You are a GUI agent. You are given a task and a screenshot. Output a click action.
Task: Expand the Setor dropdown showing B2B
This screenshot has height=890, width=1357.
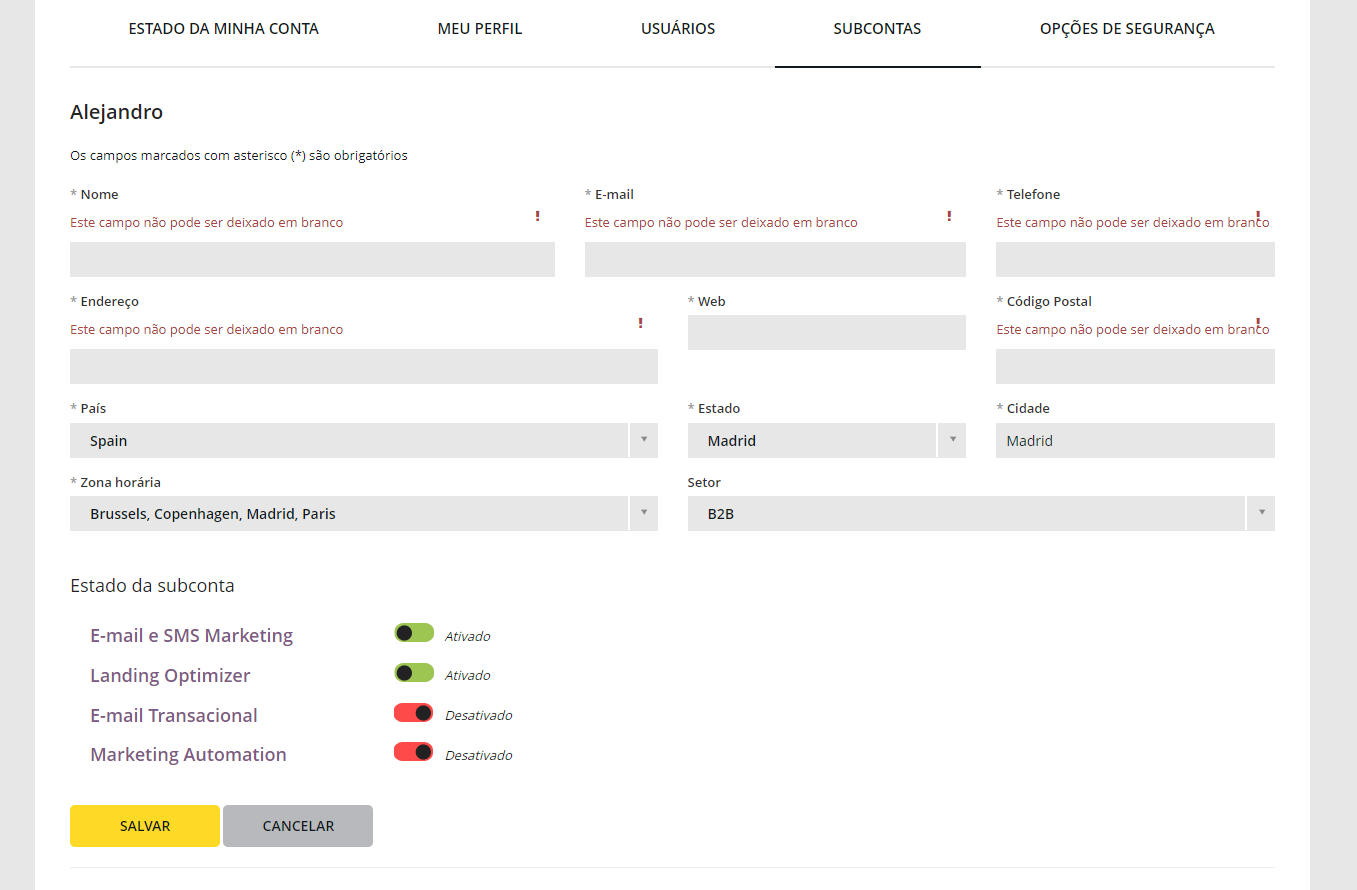980,514
